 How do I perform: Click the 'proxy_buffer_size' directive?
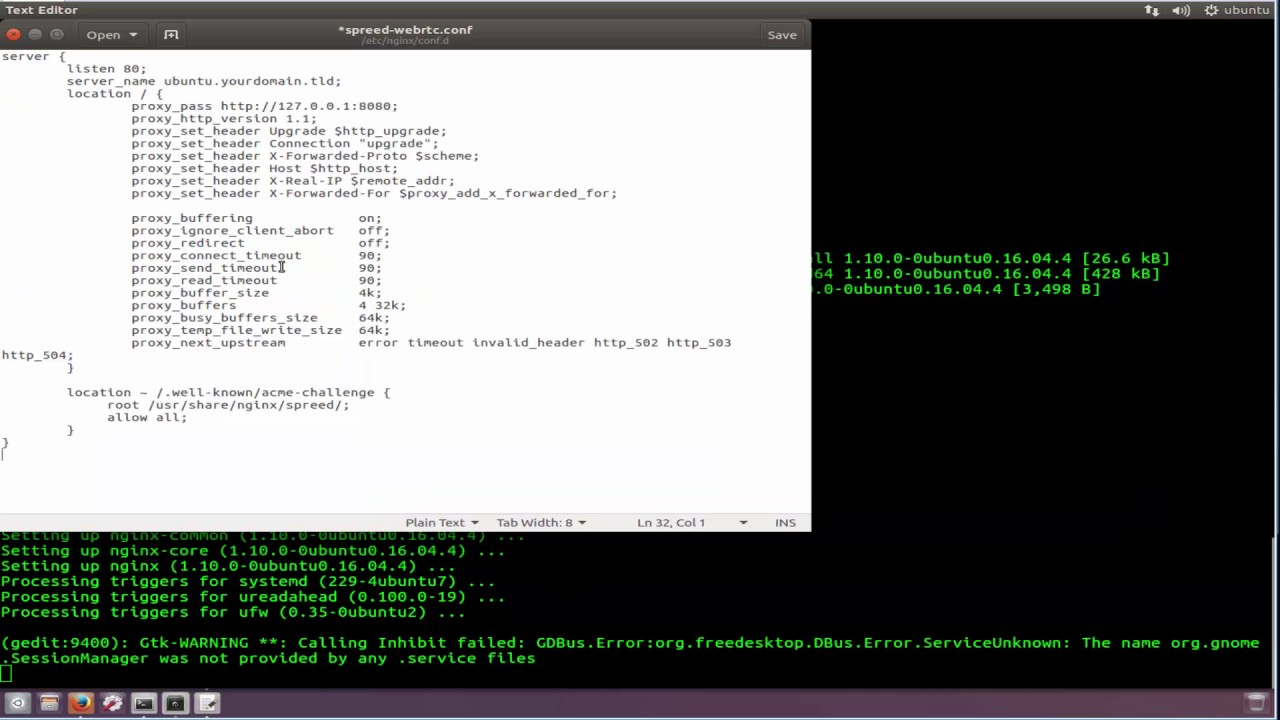(200, 293)
